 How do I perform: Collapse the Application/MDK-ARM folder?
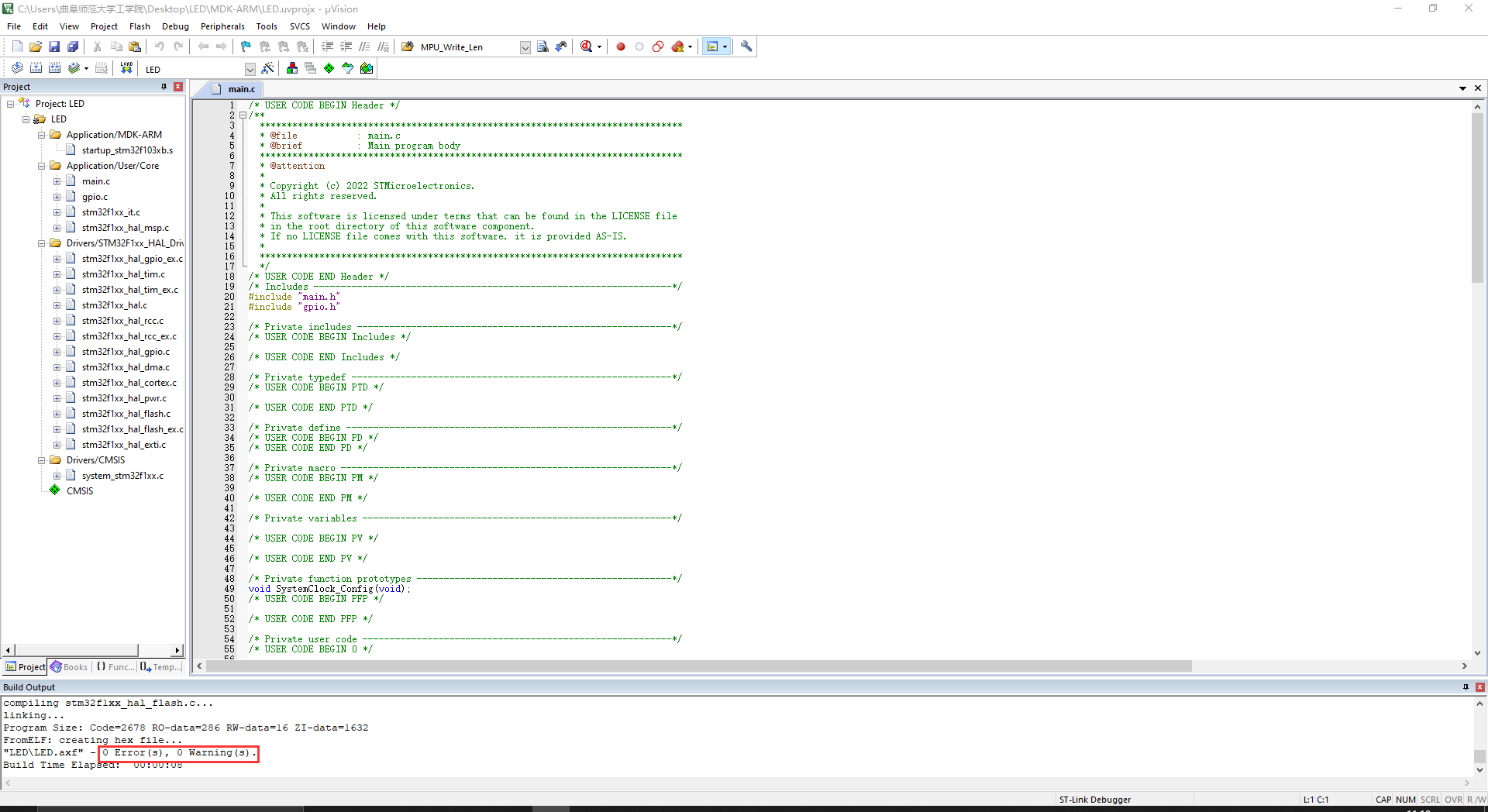click(x=41, y=135)
